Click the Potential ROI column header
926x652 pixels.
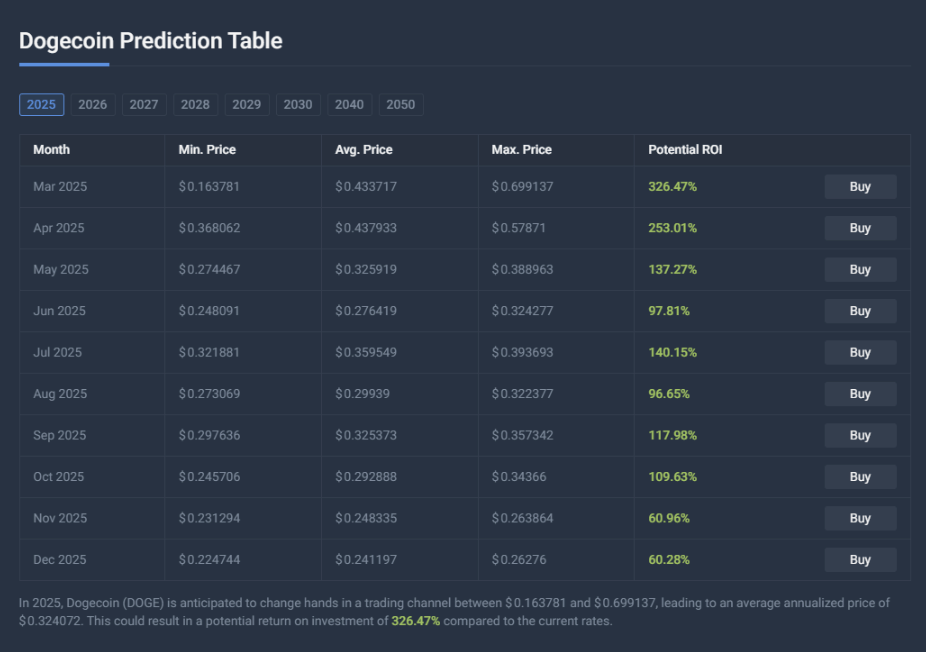pyautogui.click(x=685, y=150)
